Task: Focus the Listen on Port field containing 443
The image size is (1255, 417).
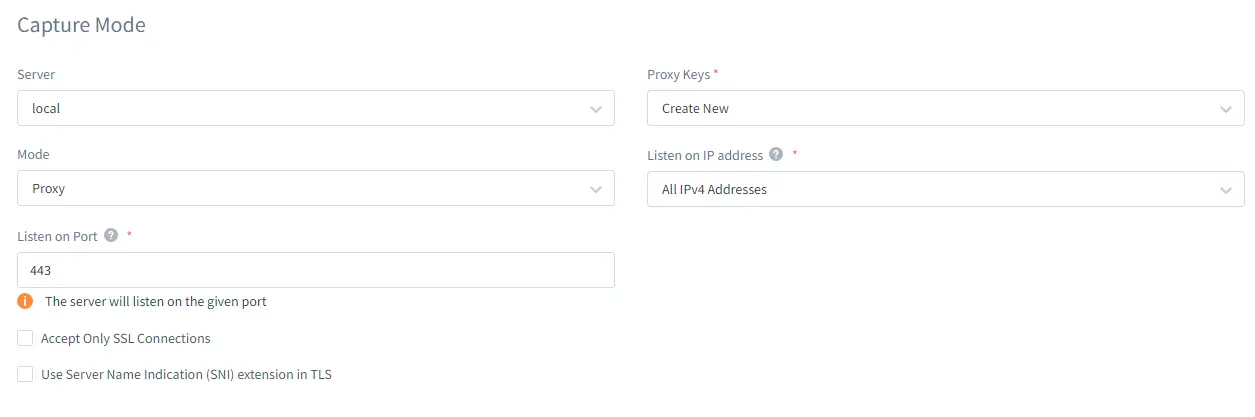Action: (316, 270)
